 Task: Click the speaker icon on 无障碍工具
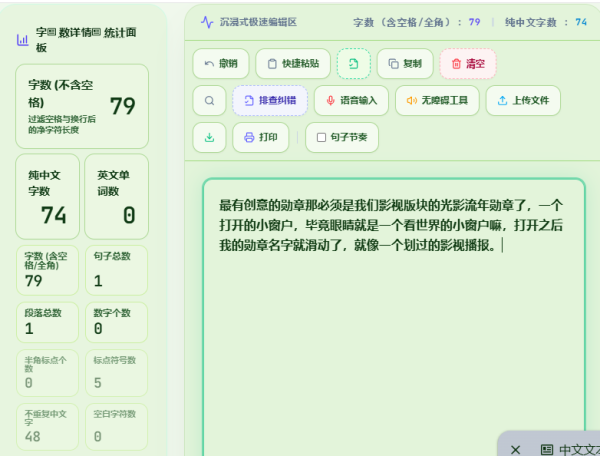(412, 101)
